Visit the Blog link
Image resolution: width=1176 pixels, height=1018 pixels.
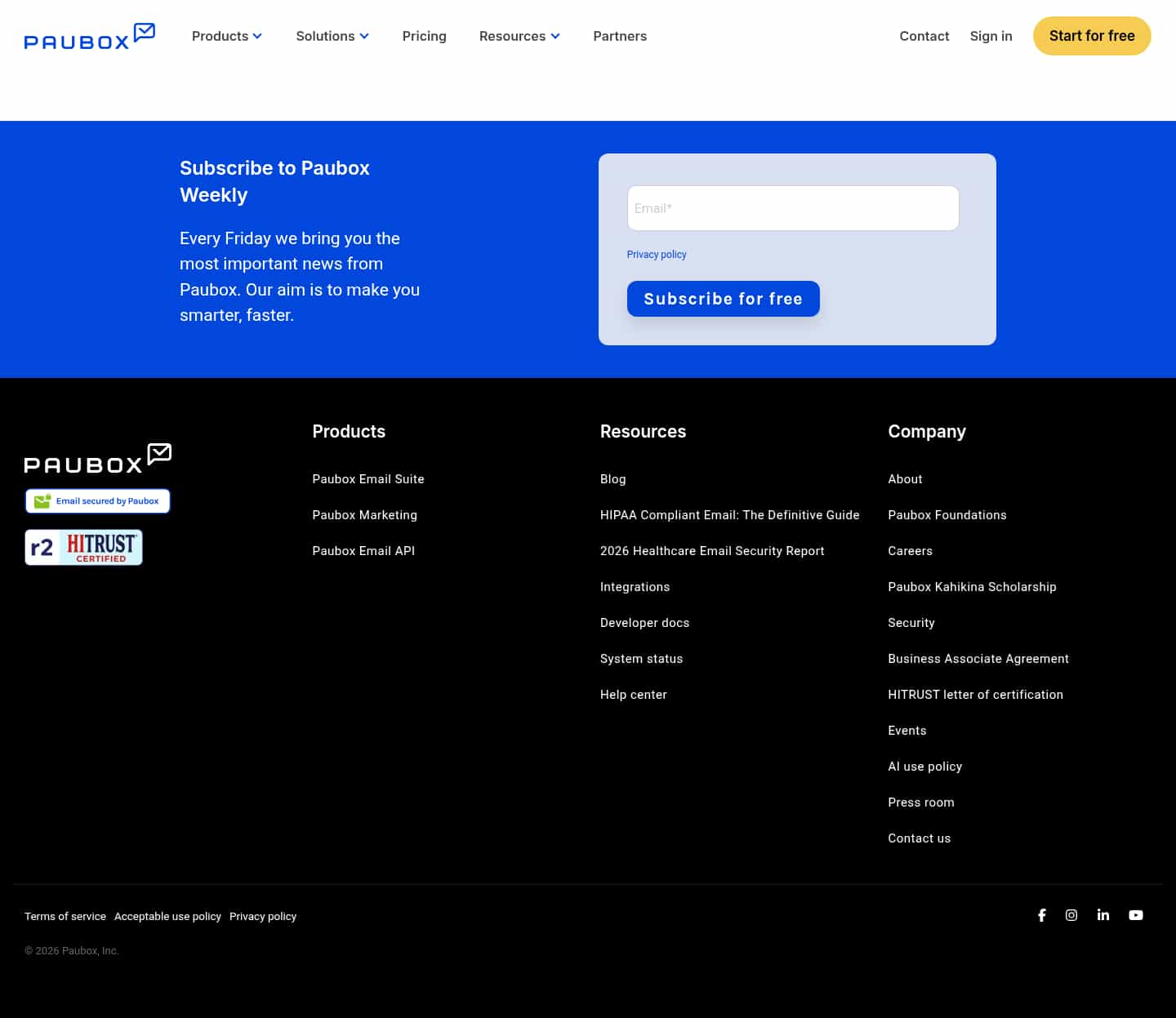[x=613, y=479]
